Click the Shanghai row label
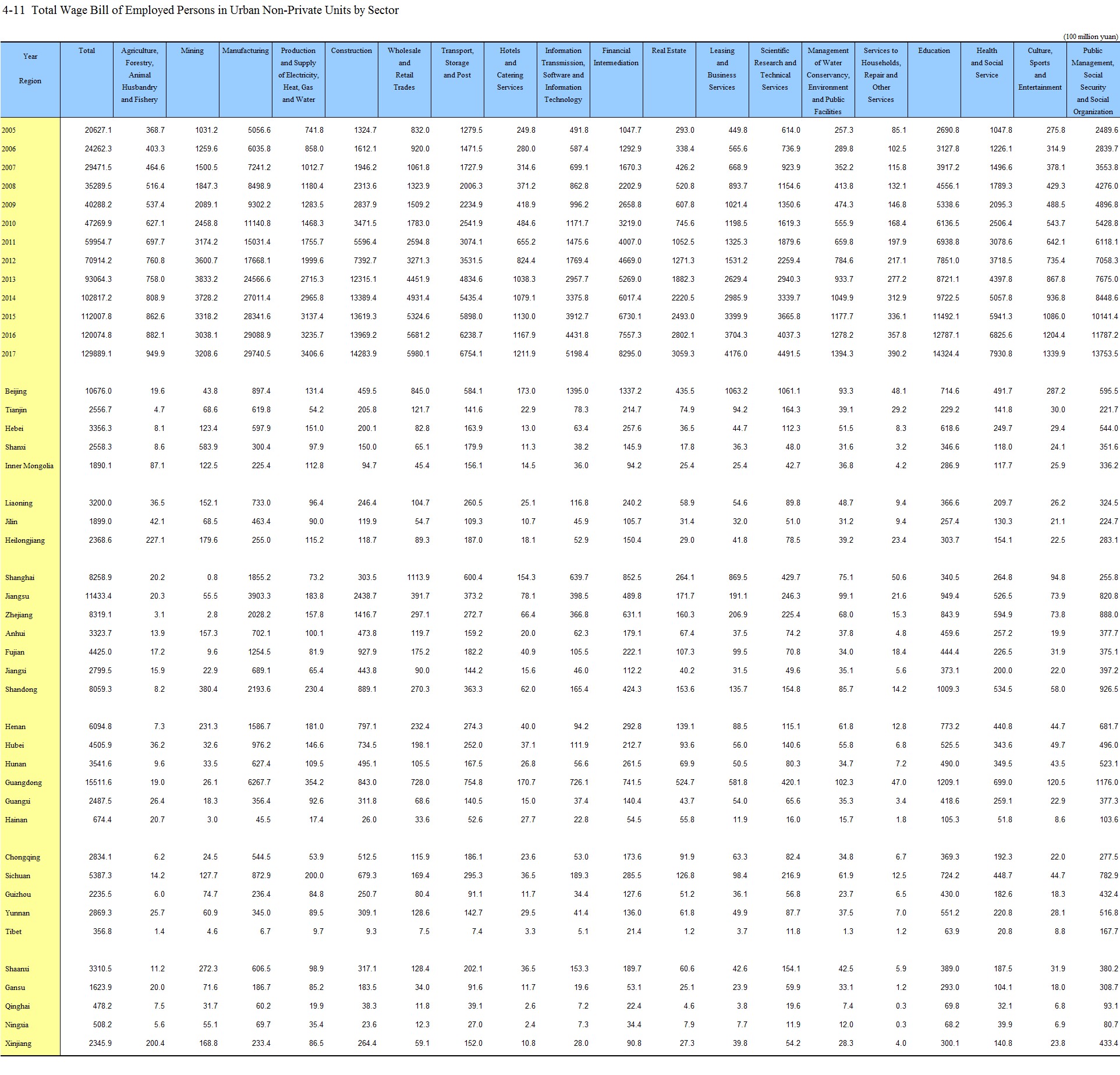1120x1075 pixels. pos(20,578)
